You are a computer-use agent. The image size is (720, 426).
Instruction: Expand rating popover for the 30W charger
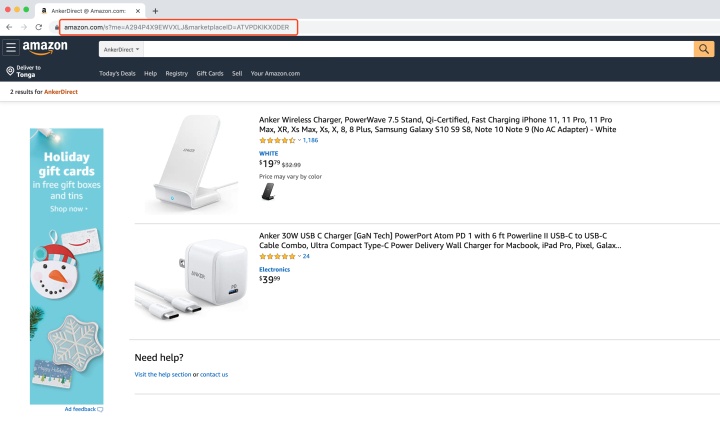pyautogui.click(x=299, y=256)
